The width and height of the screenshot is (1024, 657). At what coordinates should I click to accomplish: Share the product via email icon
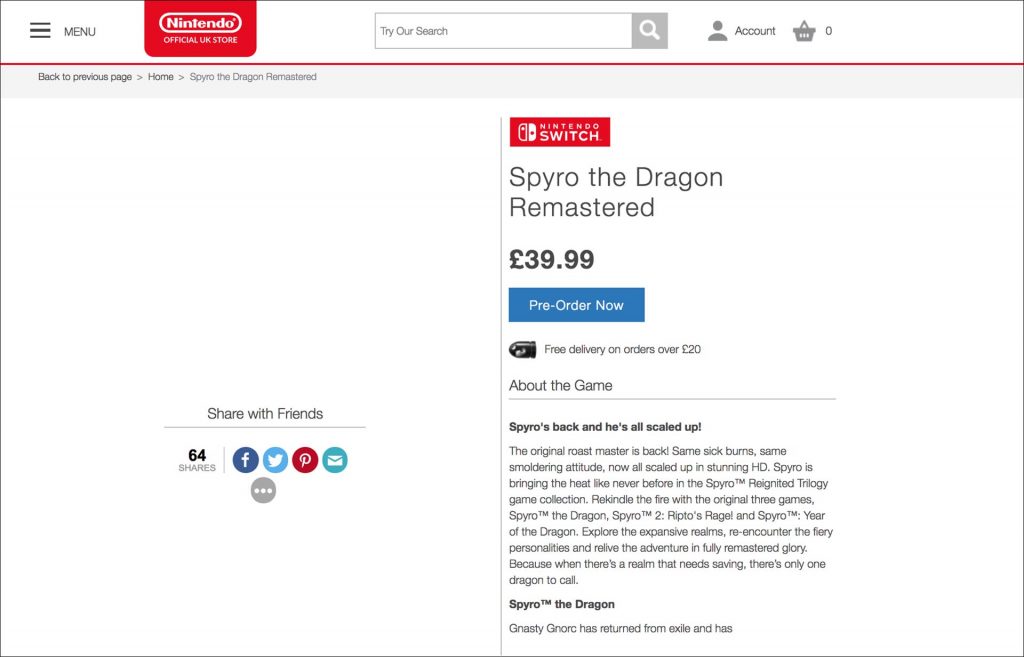coord(335,460)
